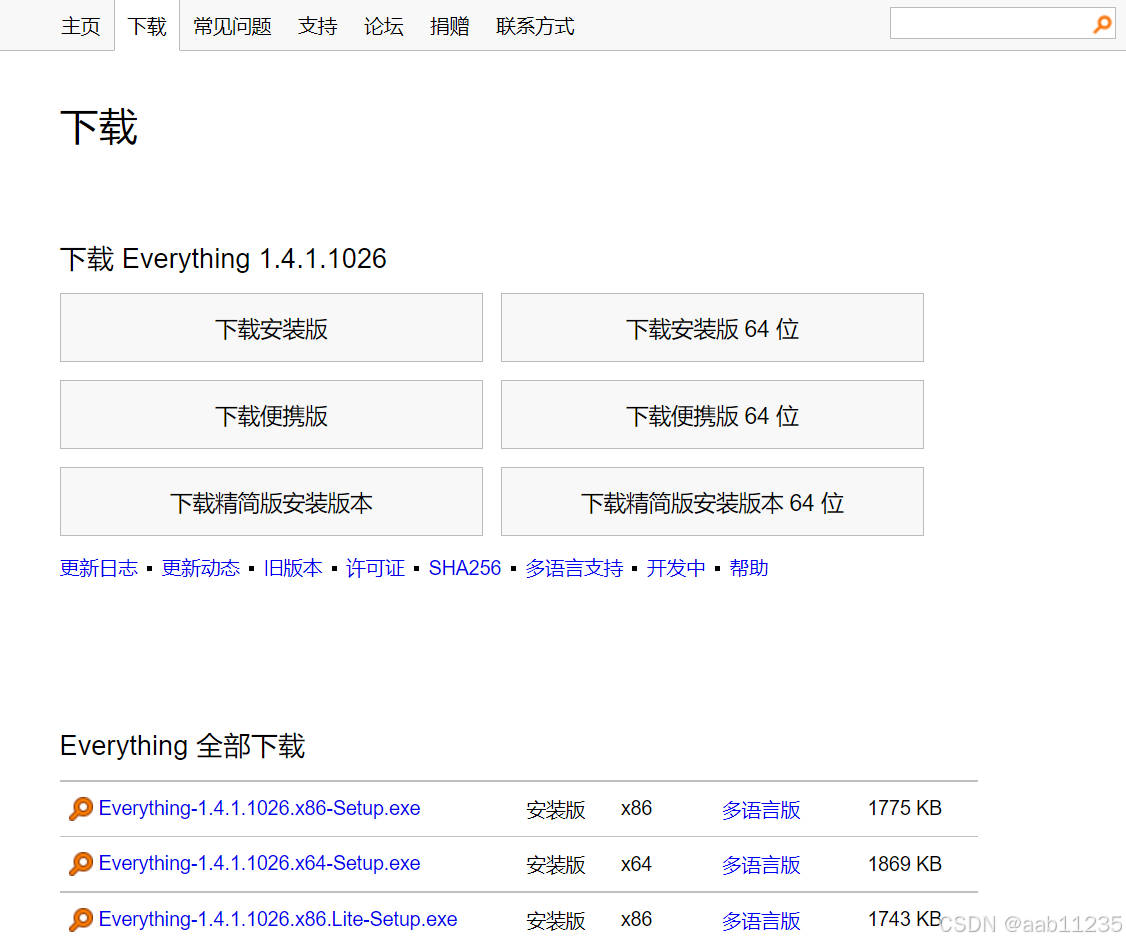Open the SHA256 link
This screenshot has width=1126, height=944.
[x=465, y=568]
